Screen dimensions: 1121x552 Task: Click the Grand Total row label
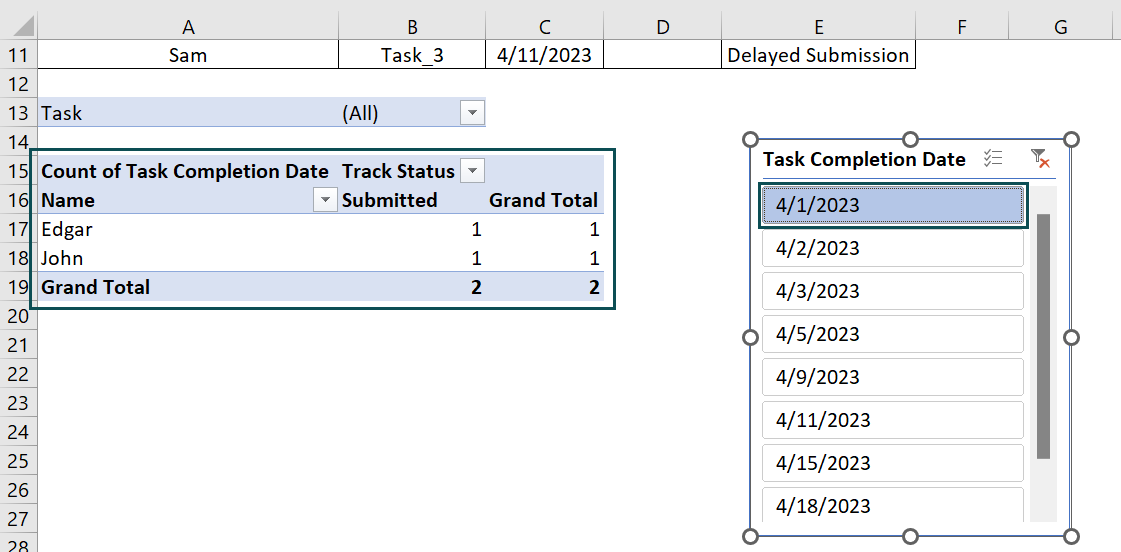188,287
